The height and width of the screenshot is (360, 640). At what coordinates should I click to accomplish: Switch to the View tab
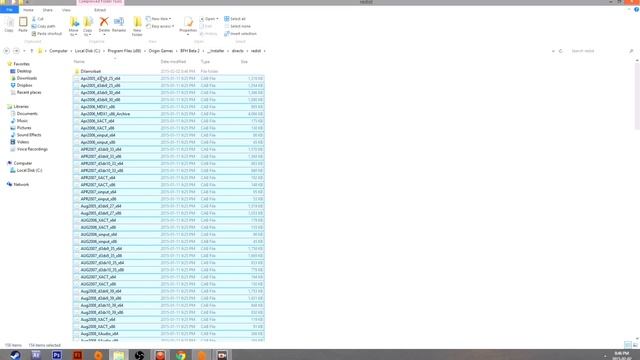pos(66,10)
